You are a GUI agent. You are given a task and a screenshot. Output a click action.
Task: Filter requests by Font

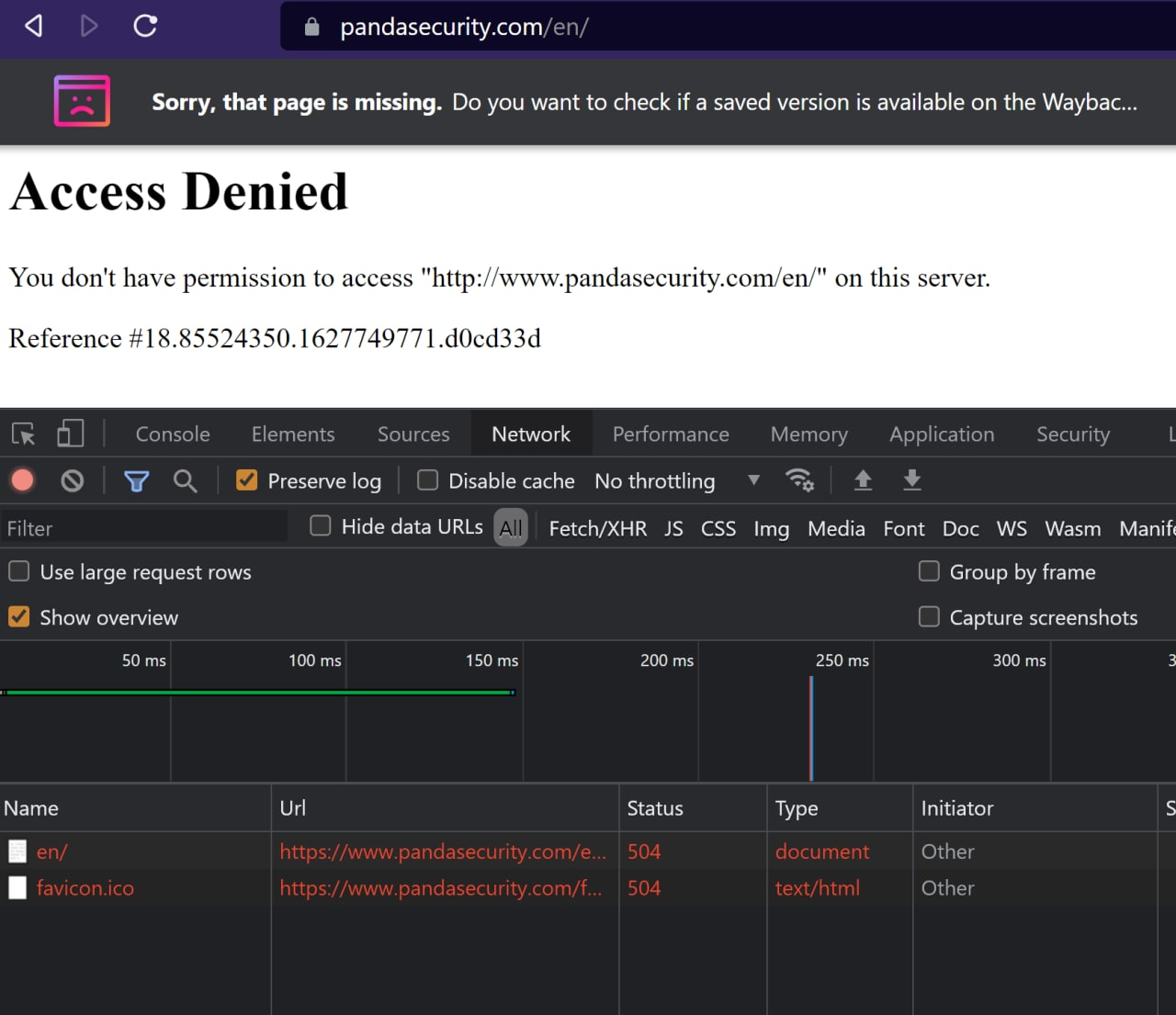pos(904,528)
